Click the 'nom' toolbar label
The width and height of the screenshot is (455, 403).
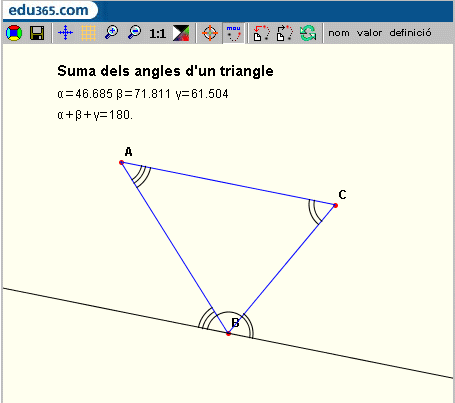coord(339,33)
